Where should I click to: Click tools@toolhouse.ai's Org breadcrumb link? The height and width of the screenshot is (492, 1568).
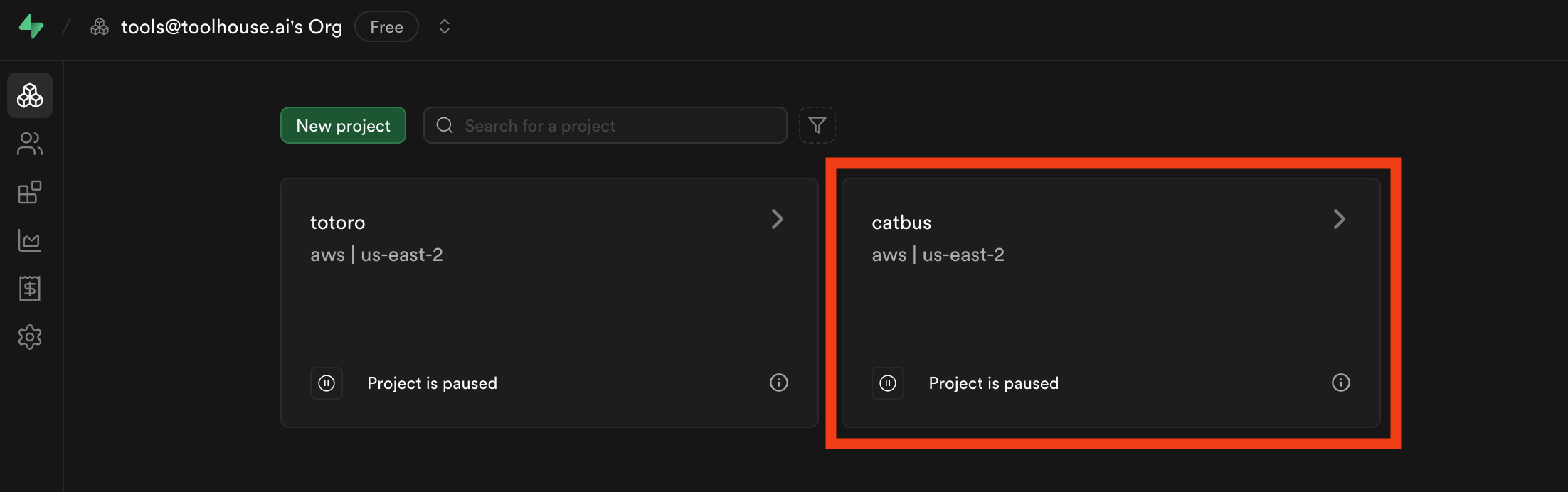tap(231, 27)
